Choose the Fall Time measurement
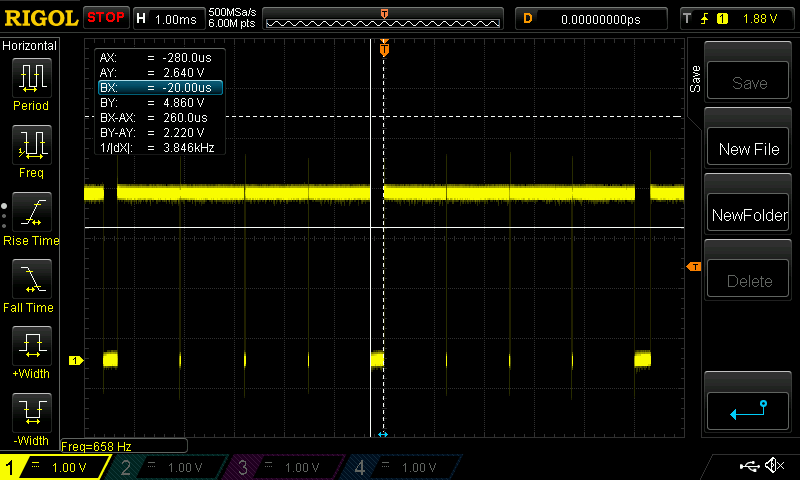The image size is (800, 480). point(31,286)
